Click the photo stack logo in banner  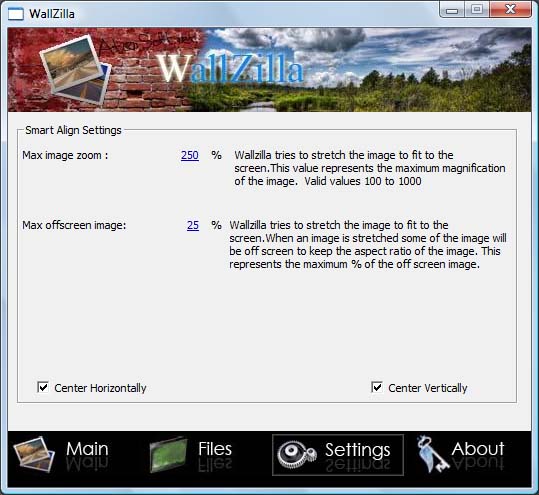pyautogui.click(x=75, y=70)
